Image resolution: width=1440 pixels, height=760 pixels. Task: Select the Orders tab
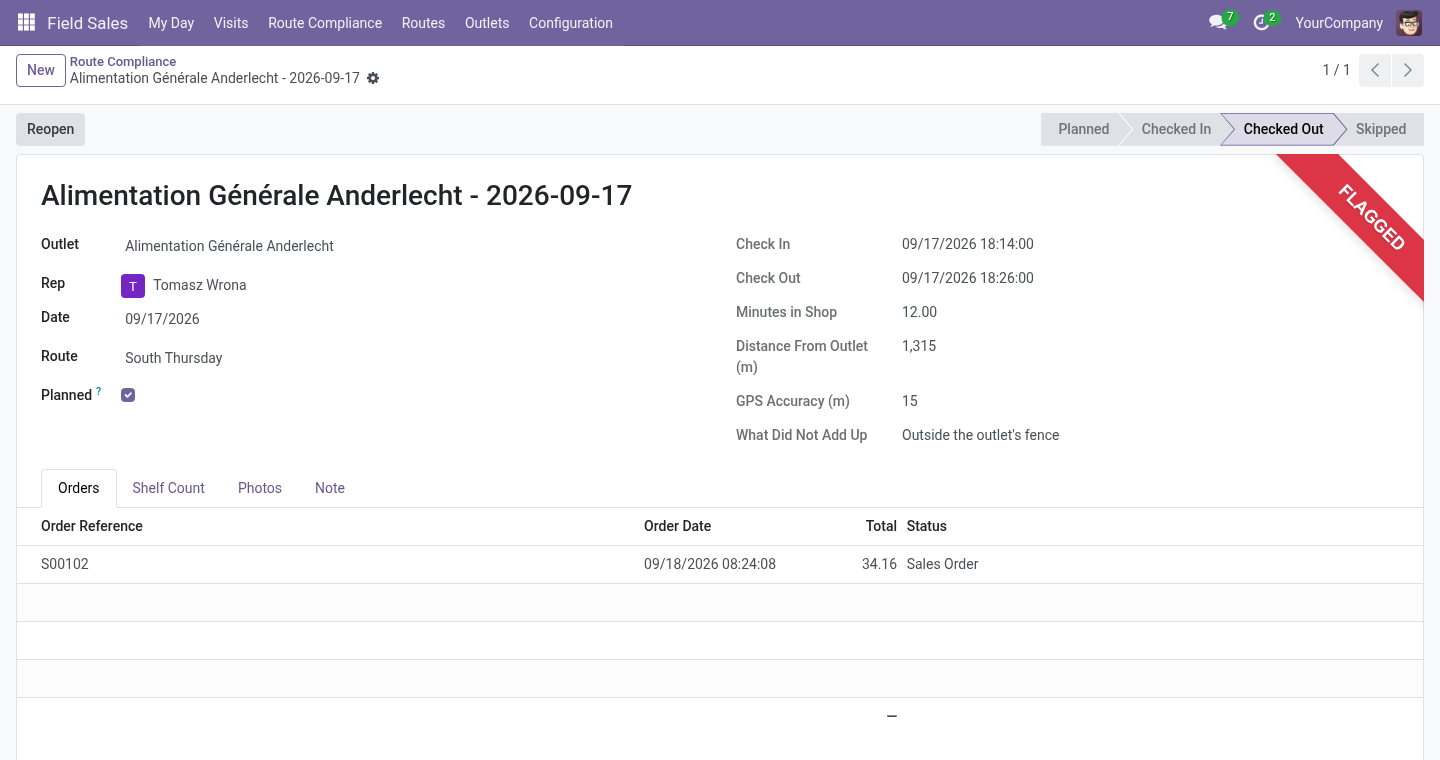coord(79,488)
